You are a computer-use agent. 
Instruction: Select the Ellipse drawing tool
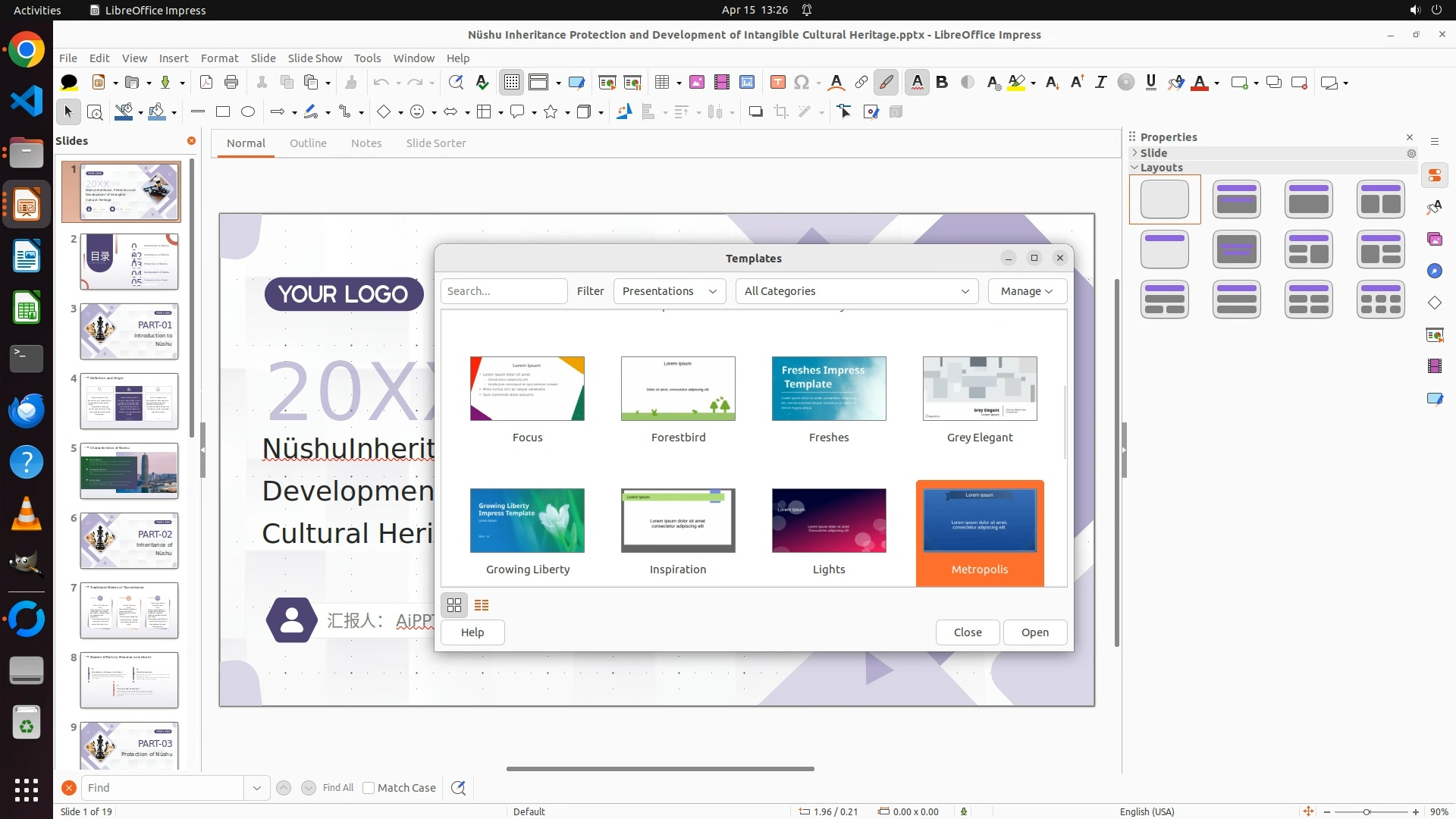point(248,112)
